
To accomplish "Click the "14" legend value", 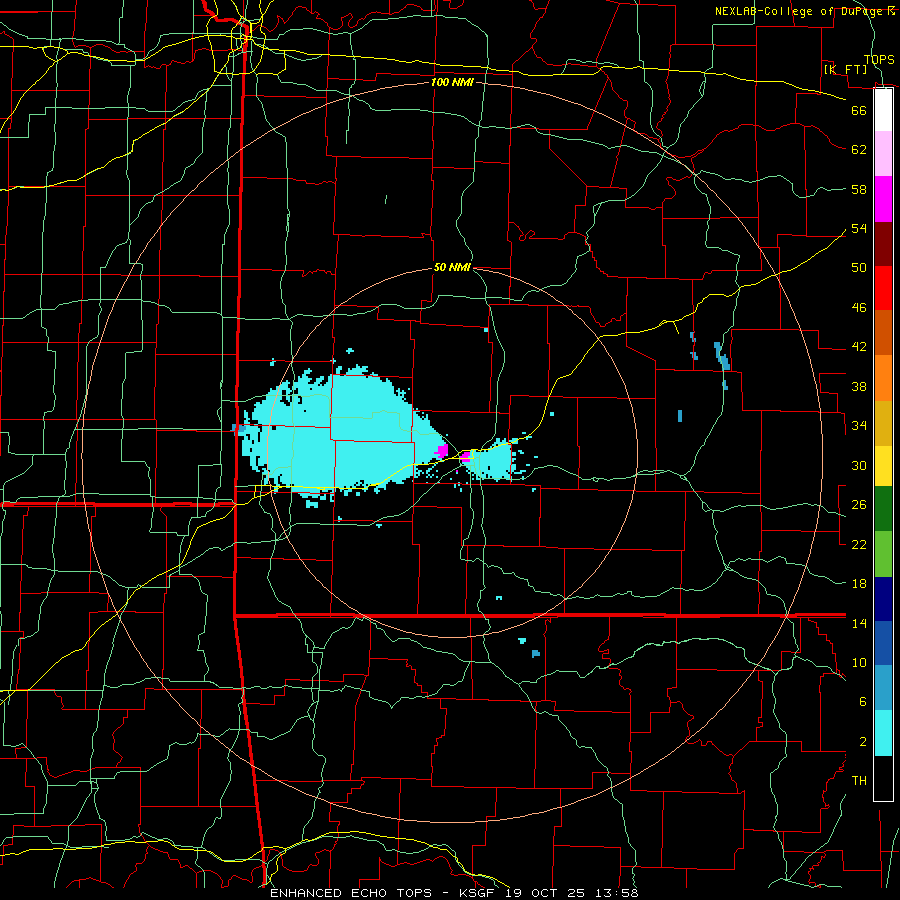I will point(859,623).
